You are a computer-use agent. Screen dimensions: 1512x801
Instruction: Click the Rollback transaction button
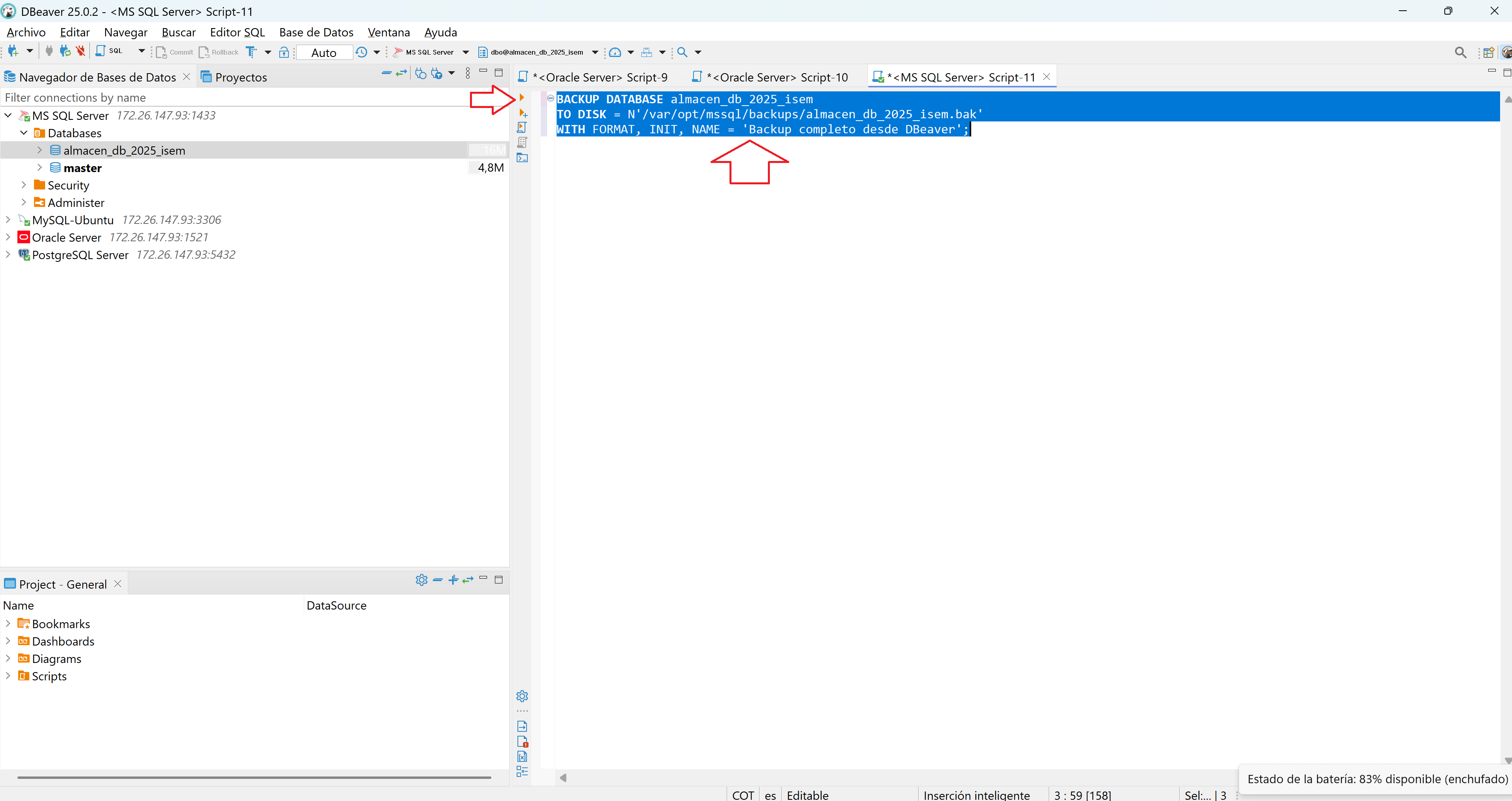coord(218,52)
